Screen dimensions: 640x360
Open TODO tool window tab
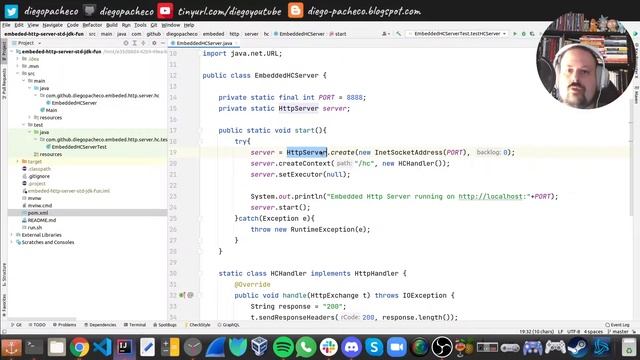pos(37,325)
